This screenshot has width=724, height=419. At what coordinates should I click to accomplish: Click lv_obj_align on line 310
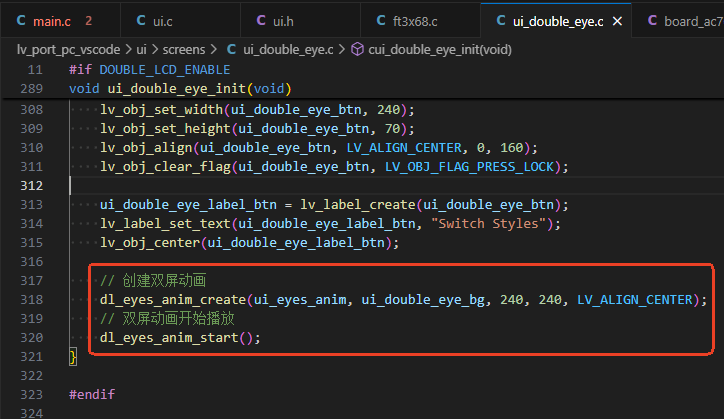146,147
